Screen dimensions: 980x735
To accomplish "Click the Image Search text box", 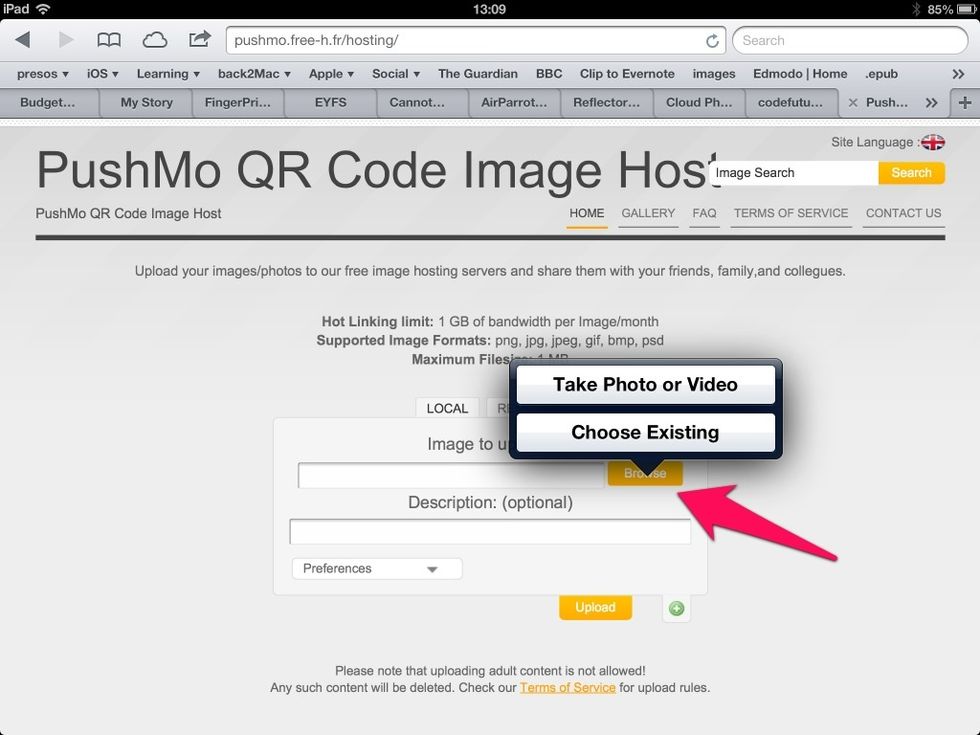I will 793,173.
